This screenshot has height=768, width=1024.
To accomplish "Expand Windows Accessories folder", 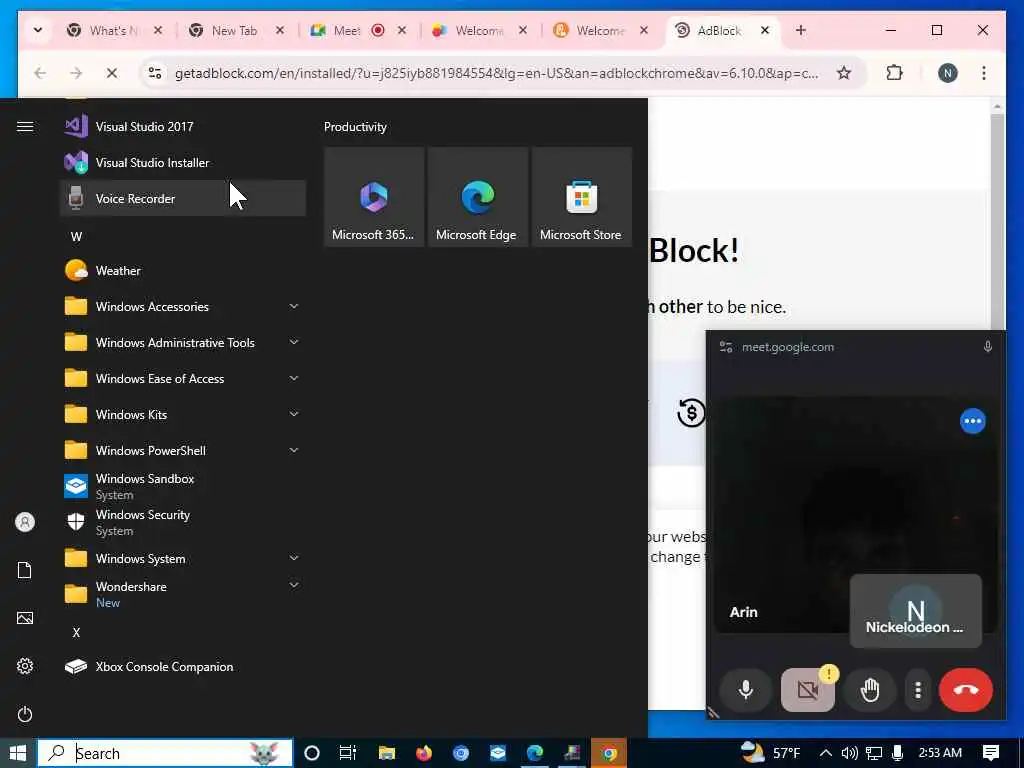I will (183, 306).
